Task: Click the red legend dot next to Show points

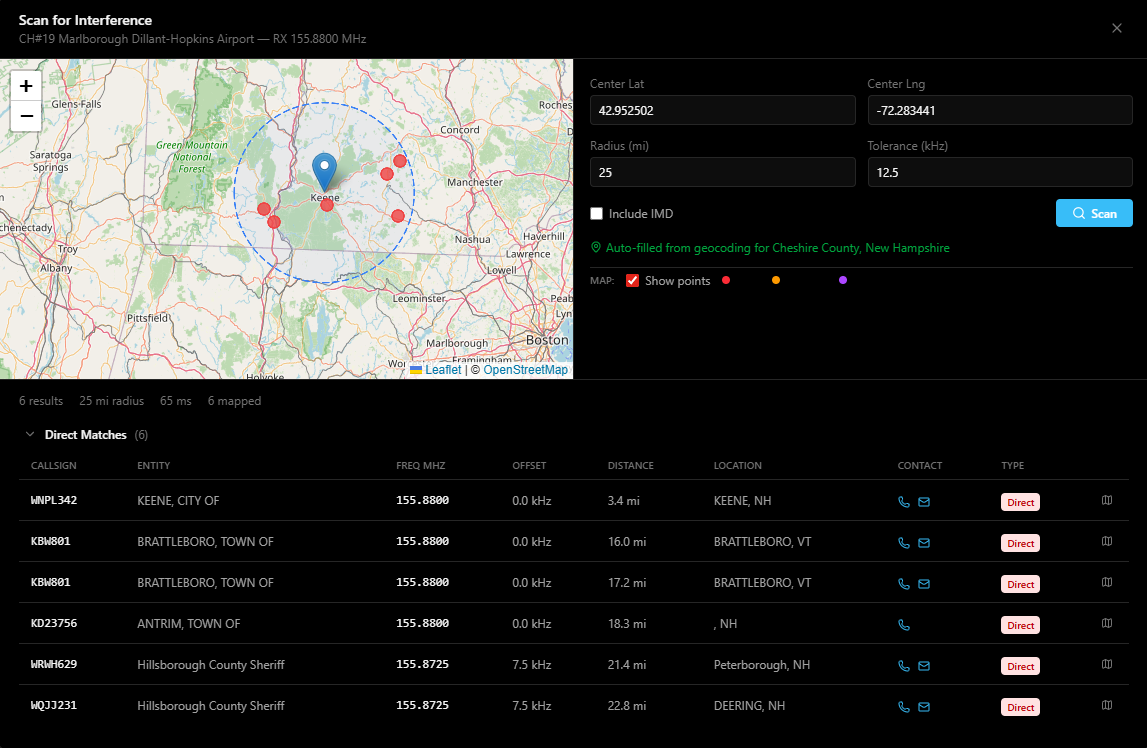Action: (x=725, y=280)
